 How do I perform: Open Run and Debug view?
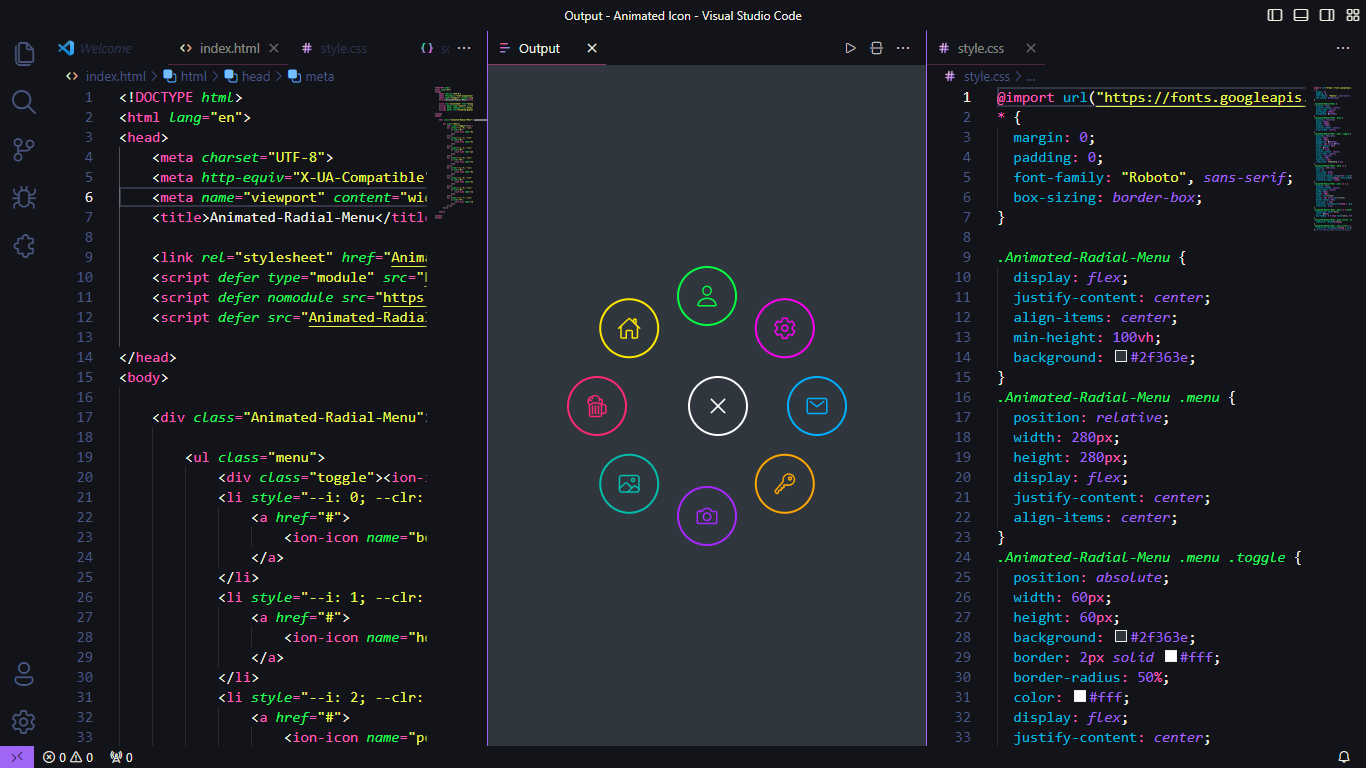[24, 198]
